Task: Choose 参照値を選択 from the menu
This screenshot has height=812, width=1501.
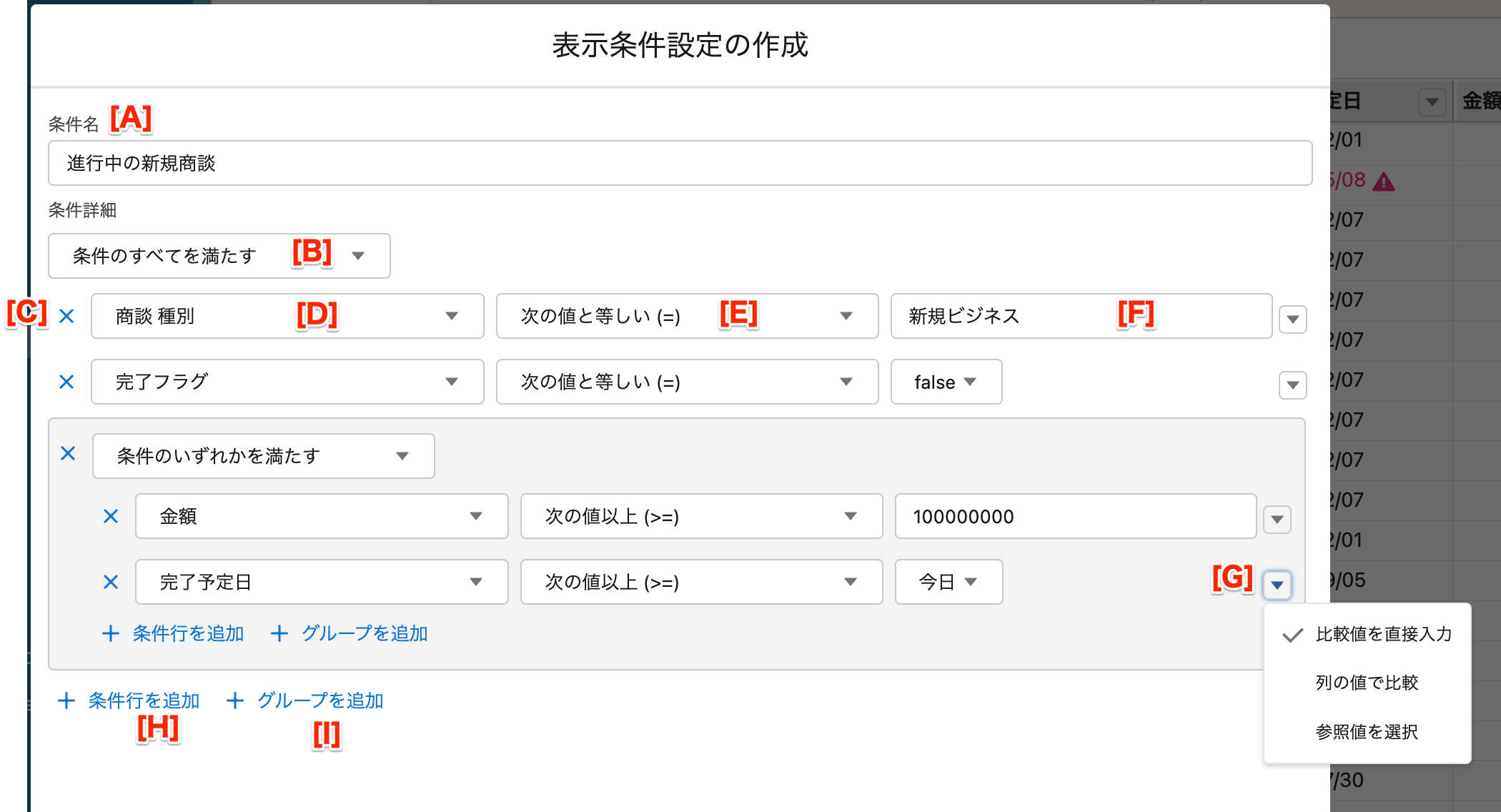Action: point(1366,731)
